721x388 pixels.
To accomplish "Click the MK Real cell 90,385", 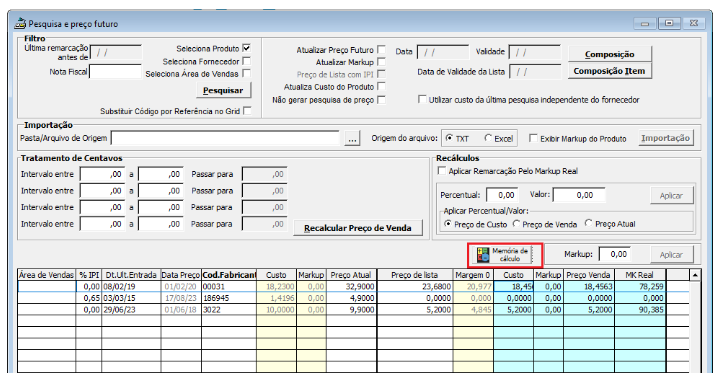I will point(640,309).
